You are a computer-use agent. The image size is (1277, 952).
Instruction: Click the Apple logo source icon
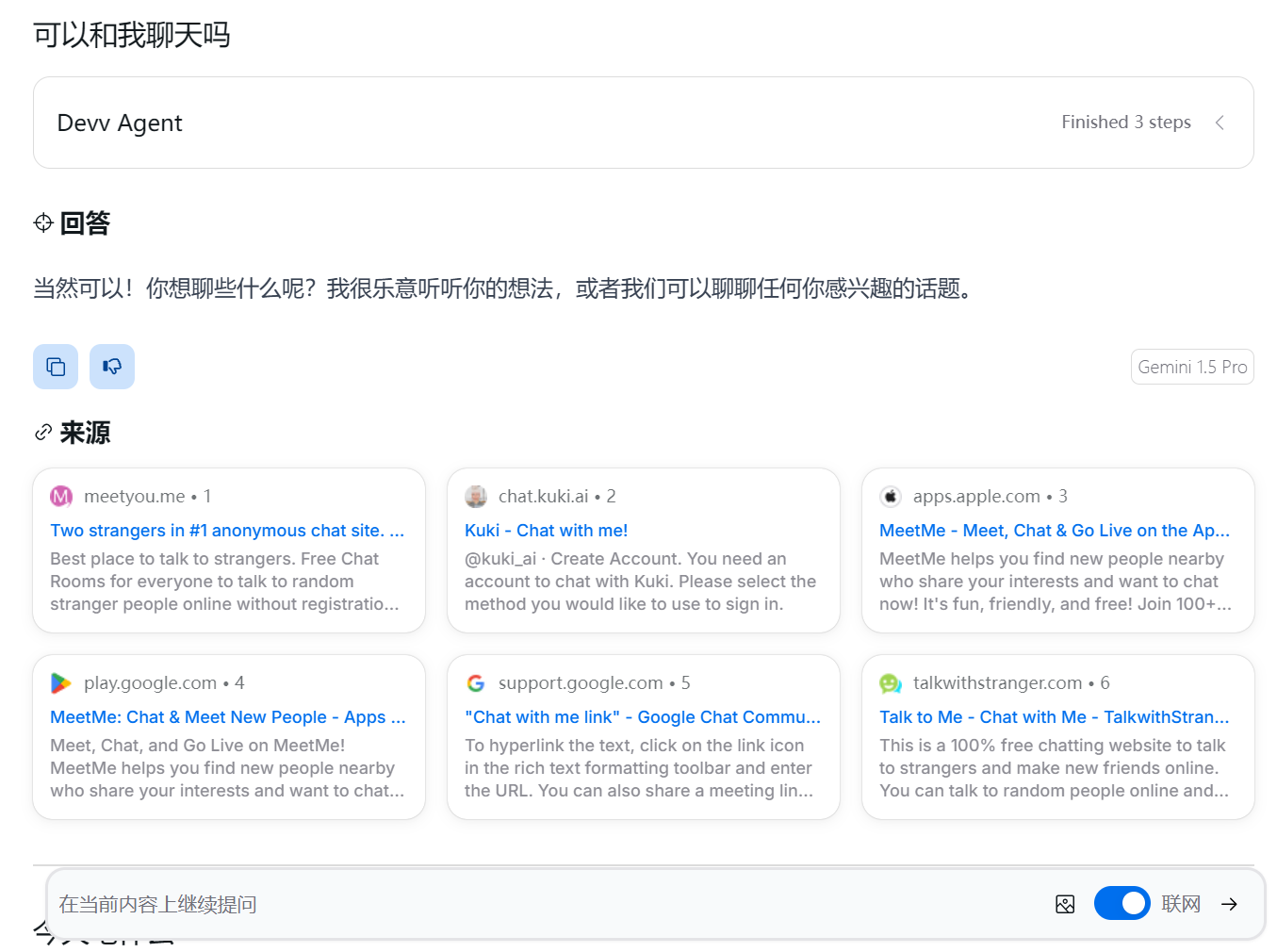[891, 496]
